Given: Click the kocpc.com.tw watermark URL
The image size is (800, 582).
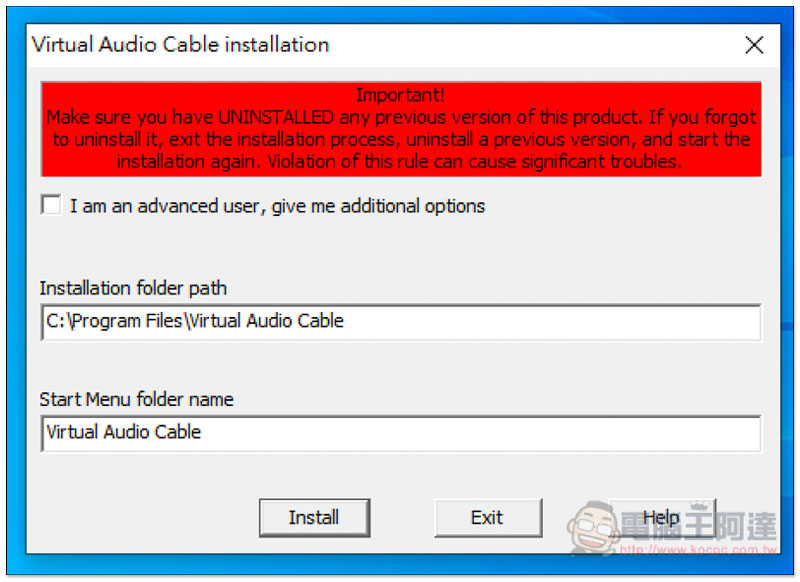Looking at the screenshot, I should pos(698,549).
